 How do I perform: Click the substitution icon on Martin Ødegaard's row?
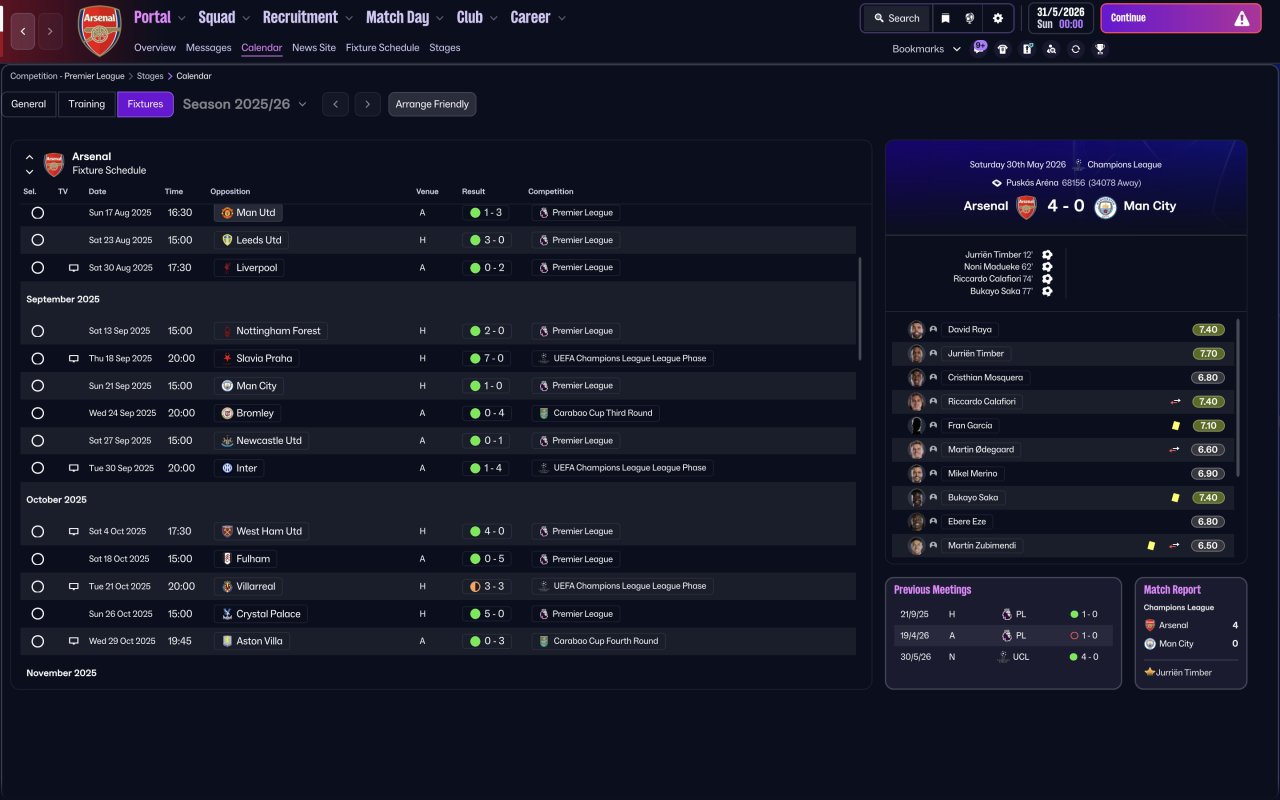(x=1176, y=450)
